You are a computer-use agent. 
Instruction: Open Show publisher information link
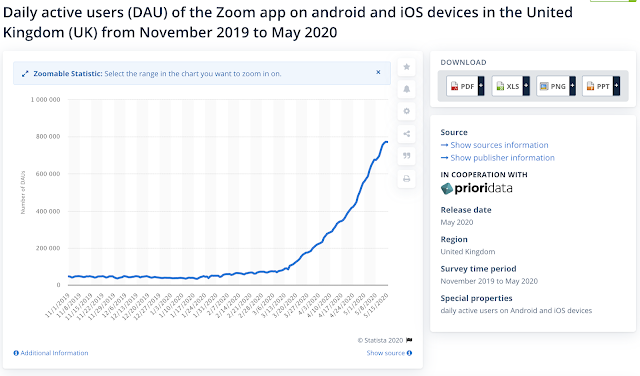498,158
